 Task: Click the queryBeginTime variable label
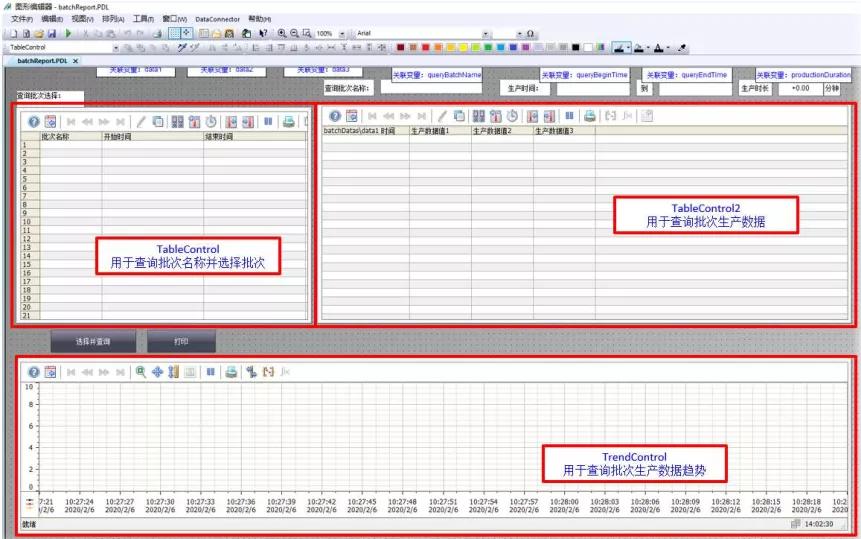point(584,75)
